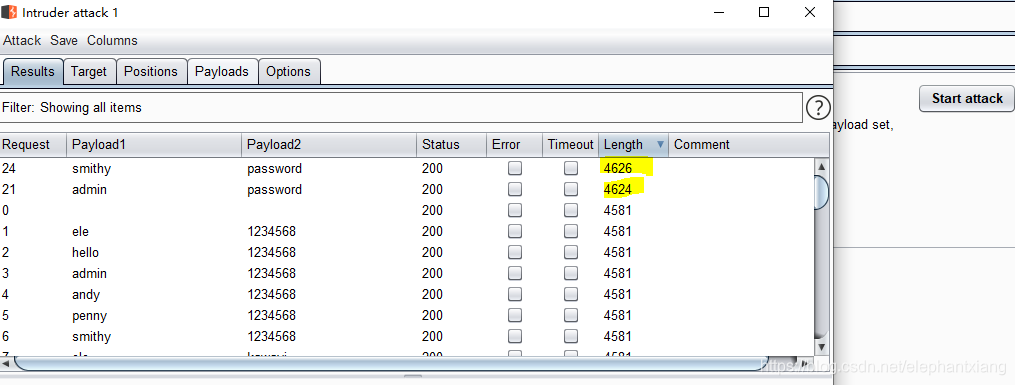Click 'password' in request 24 row
The image size is (1015, 385).
[274, 168]
